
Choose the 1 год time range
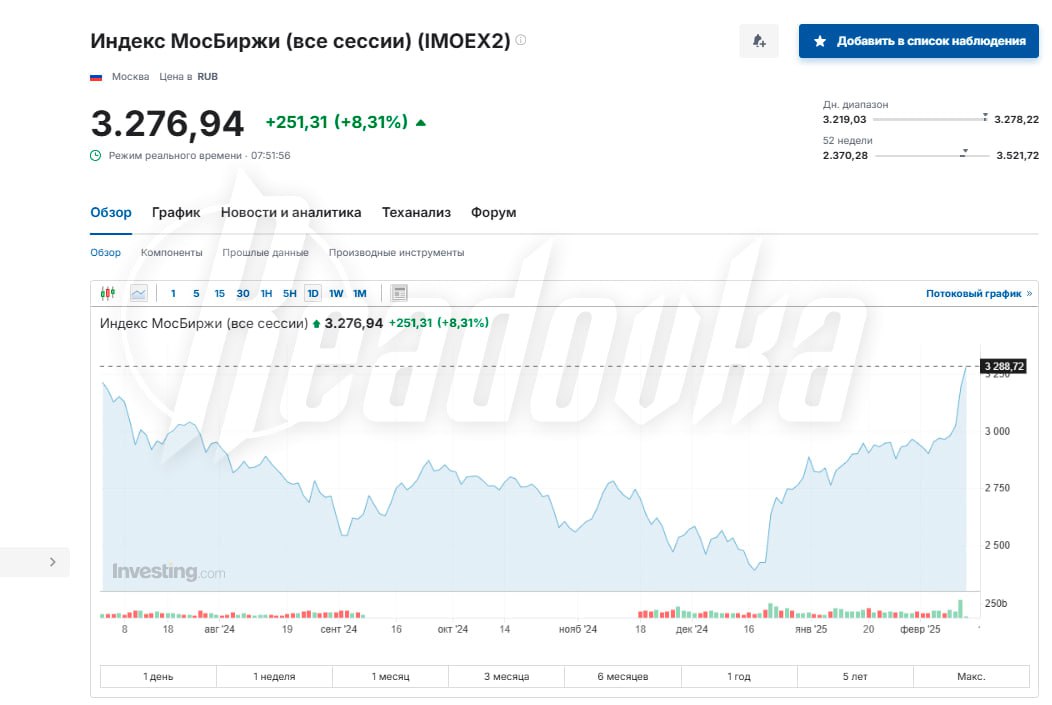(738, 677)
